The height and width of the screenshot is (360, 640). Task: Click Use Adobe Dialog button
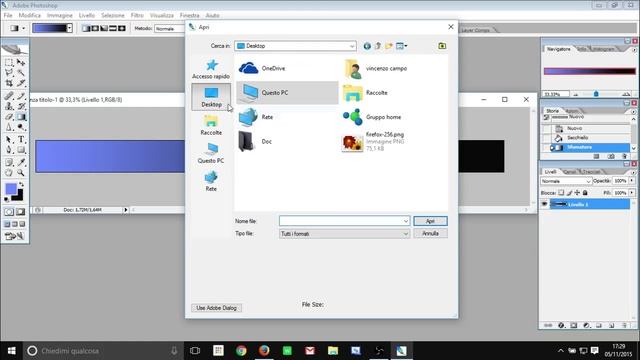[216, 308]
